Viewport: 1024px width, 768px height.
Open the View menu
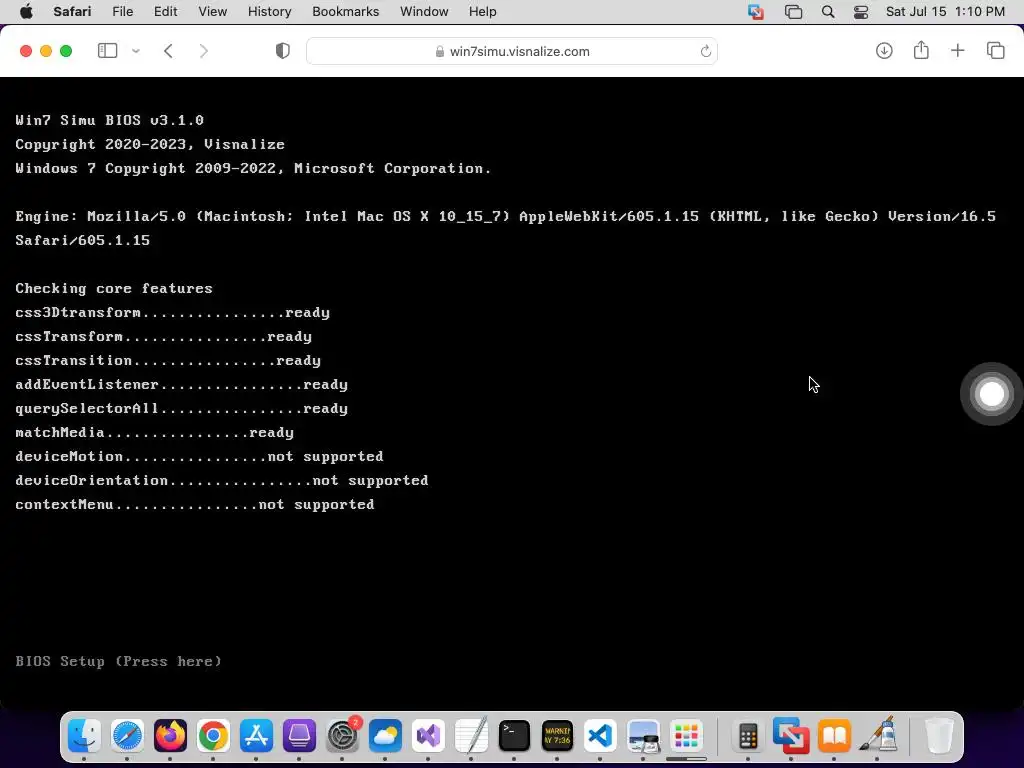(213, 12)
